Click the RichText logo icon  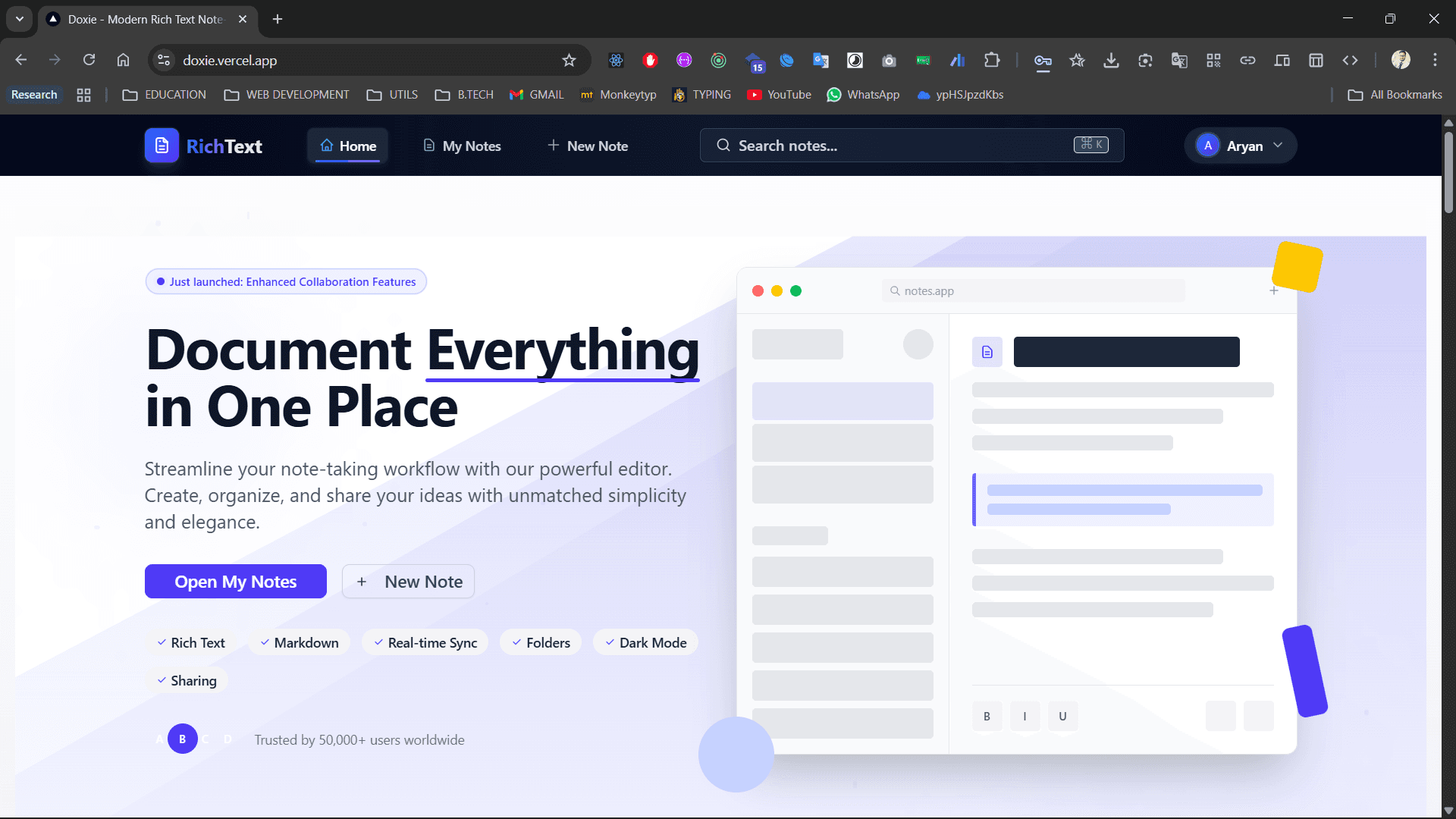162,146
